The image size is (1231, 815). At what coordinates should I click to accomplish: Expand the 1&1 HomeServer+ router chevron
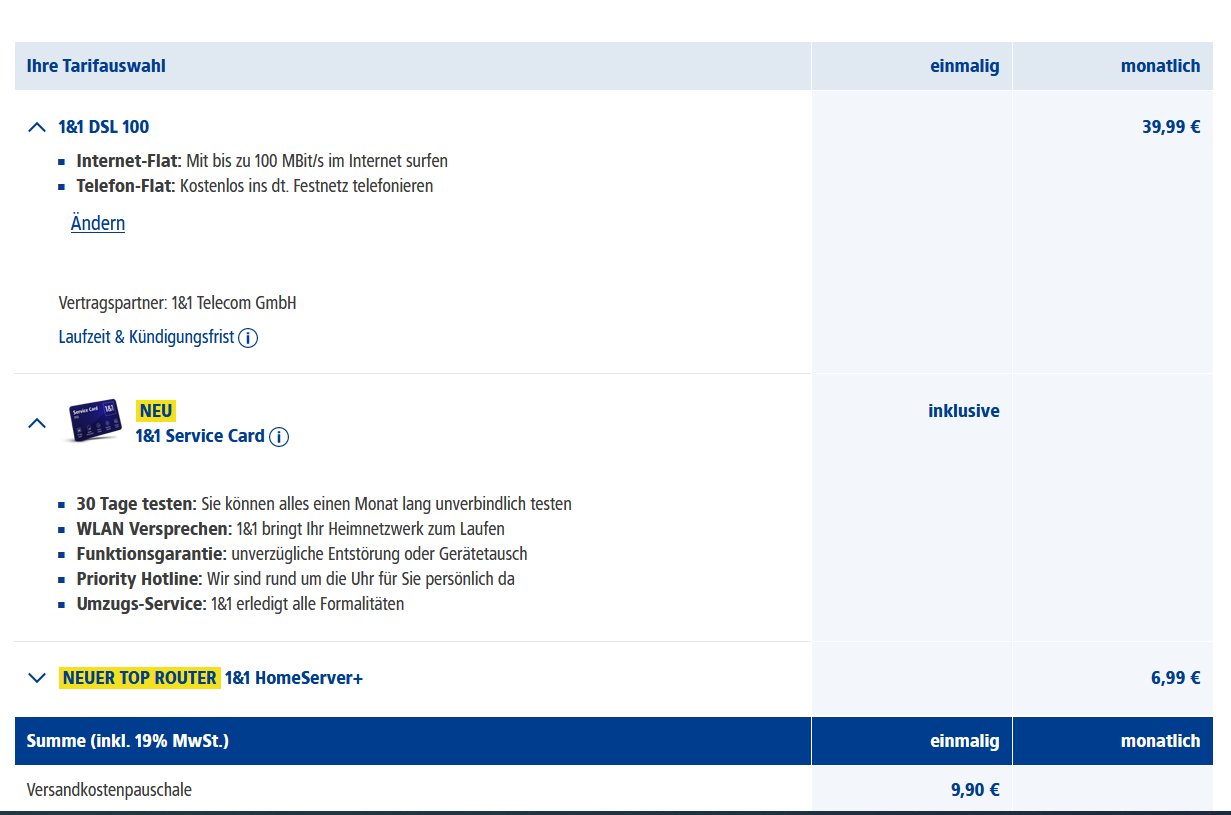(x=37, y=678)
